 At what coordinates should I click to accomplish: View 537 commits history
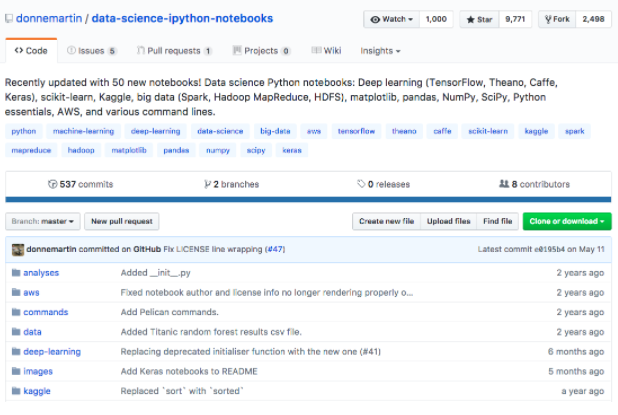coord(80,184)
